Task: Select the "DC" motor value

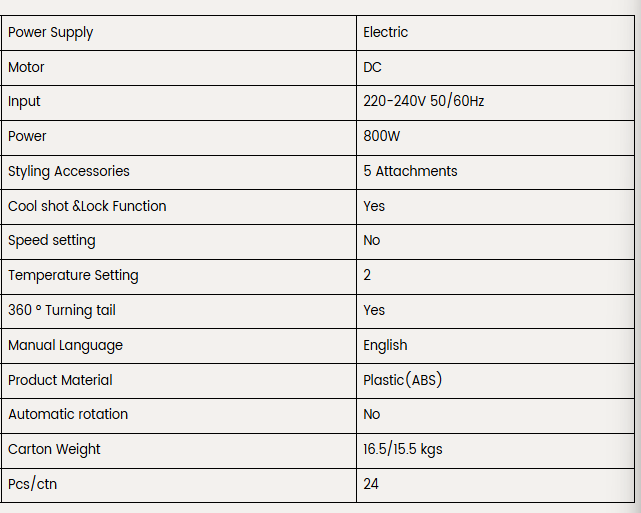Action: 373,67
